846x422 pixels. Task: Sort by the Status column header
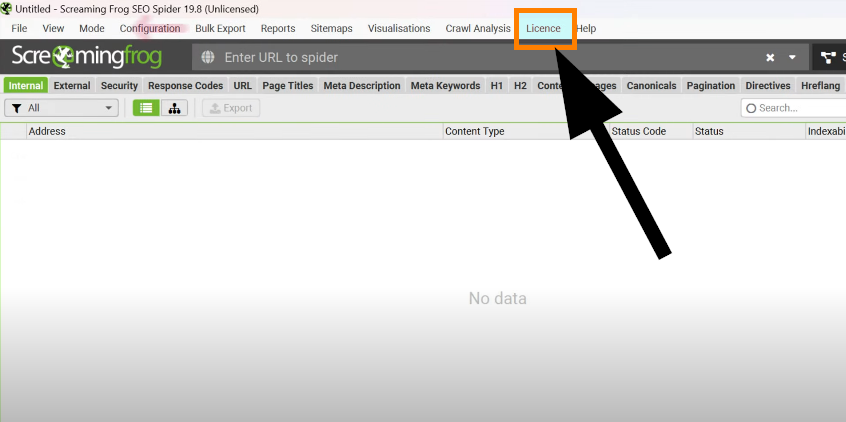[x=748, y=131]
